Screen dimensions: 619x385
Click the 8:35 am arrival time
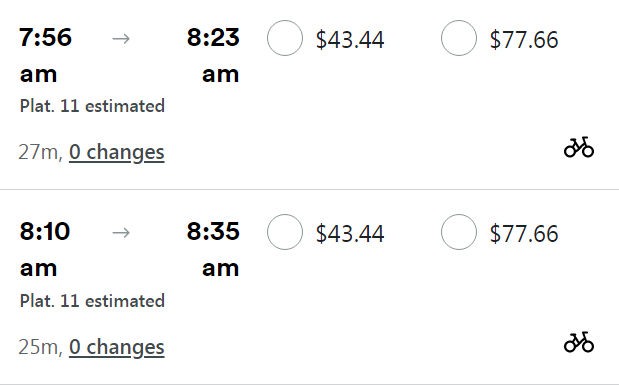point(213,250)
